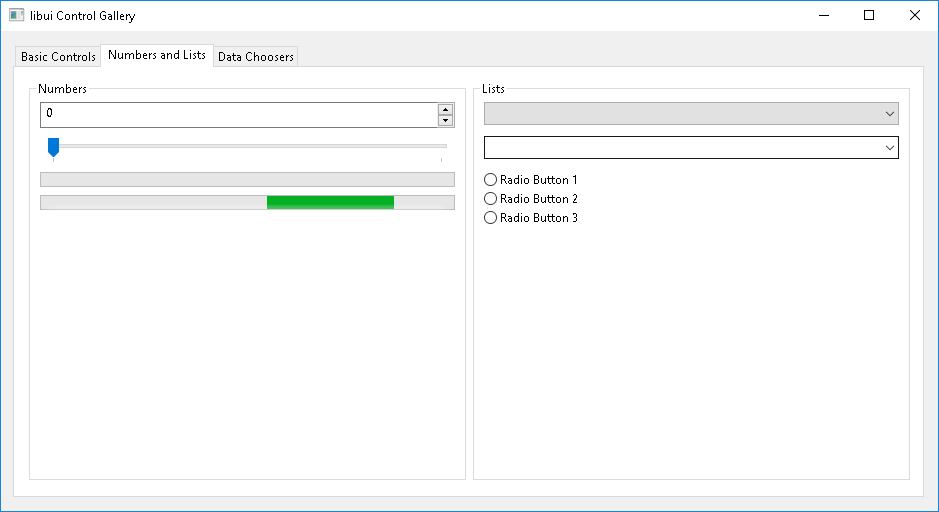Click the Numbers group label

pos(62,89)
